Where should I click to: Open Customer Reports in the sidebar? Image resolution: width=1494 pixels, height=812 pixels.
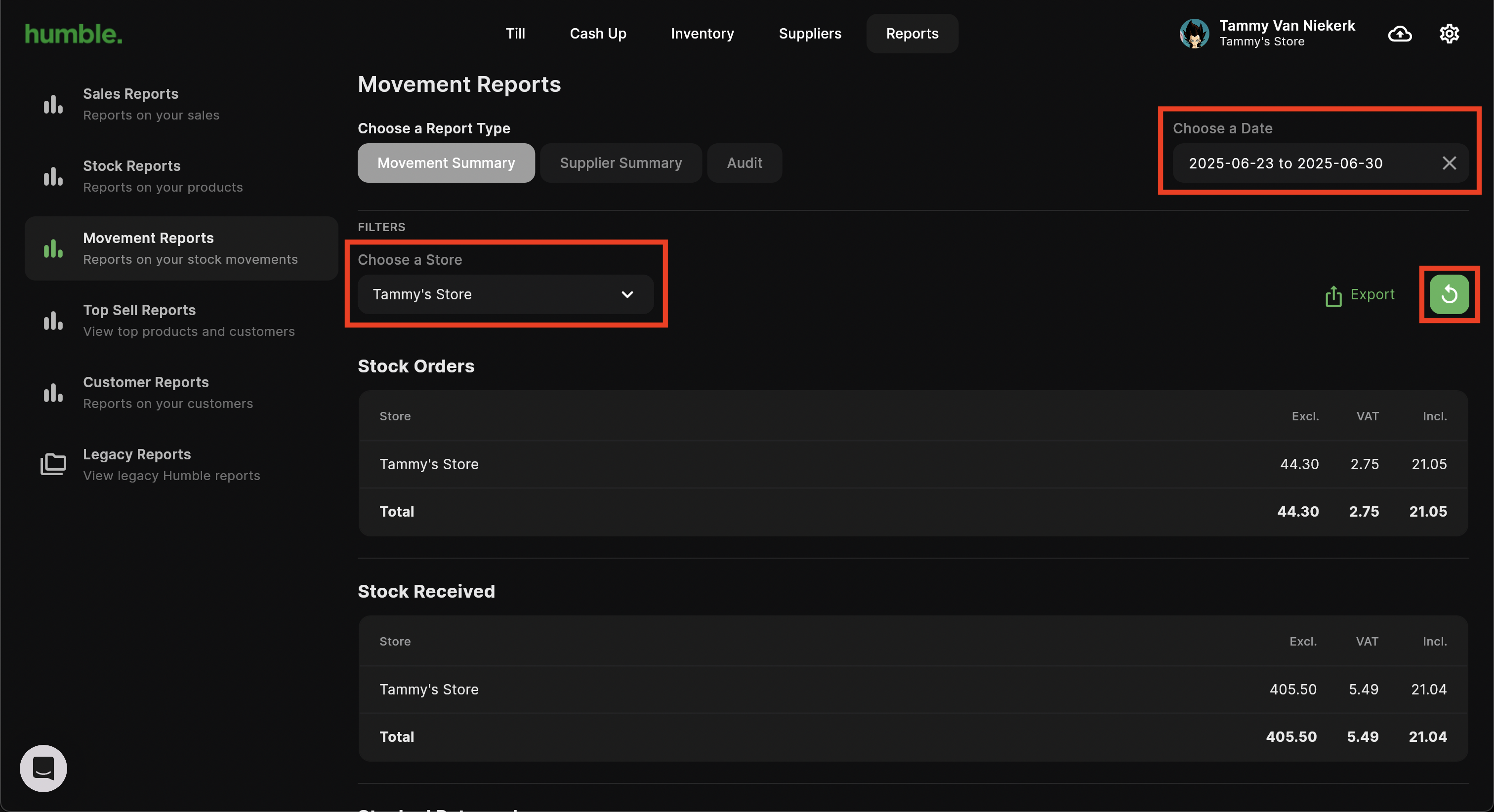(x=181, y=393)
